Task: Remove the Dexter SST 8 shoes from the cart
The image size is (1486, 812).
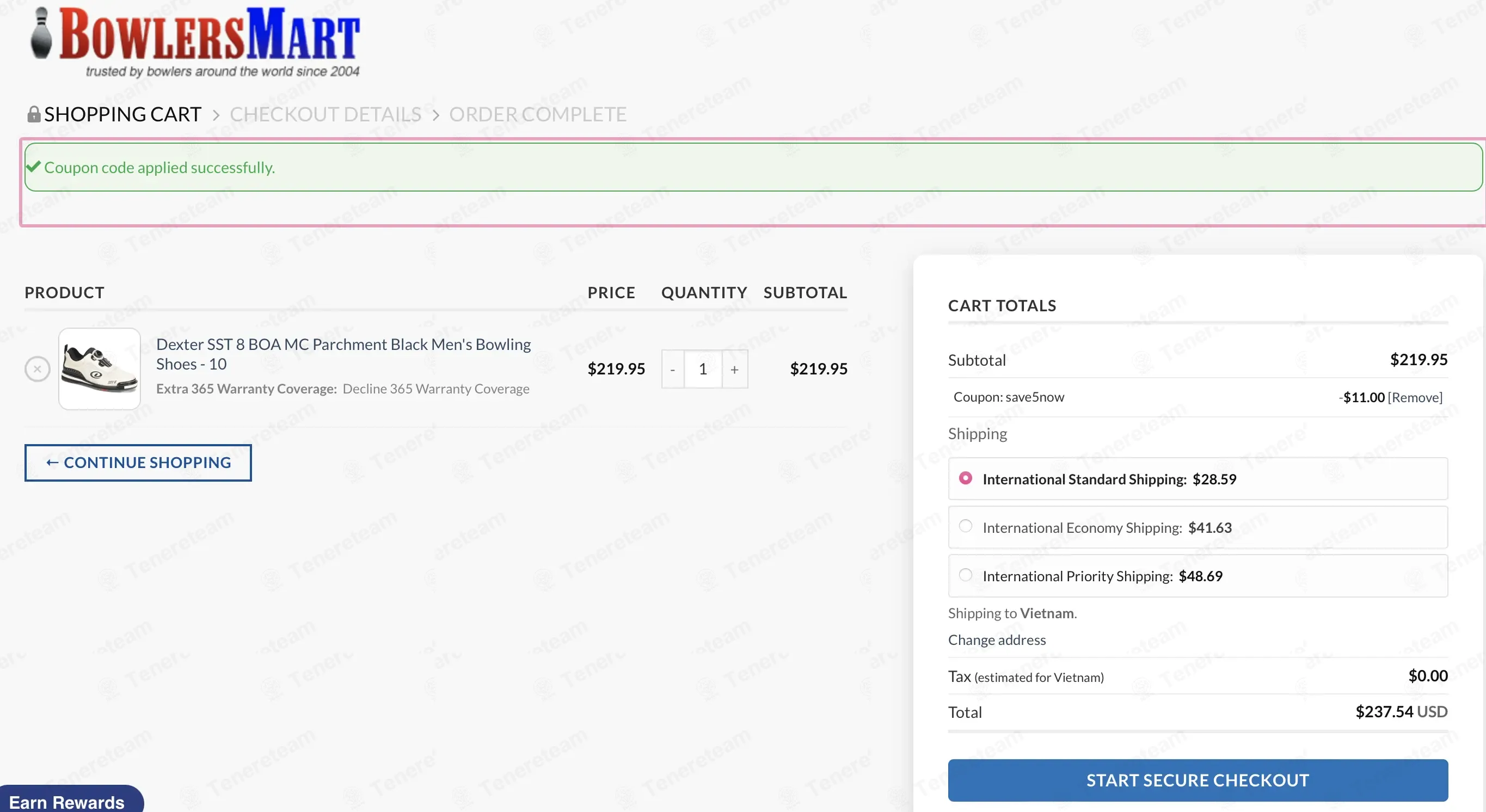Action: coord(38,368)
